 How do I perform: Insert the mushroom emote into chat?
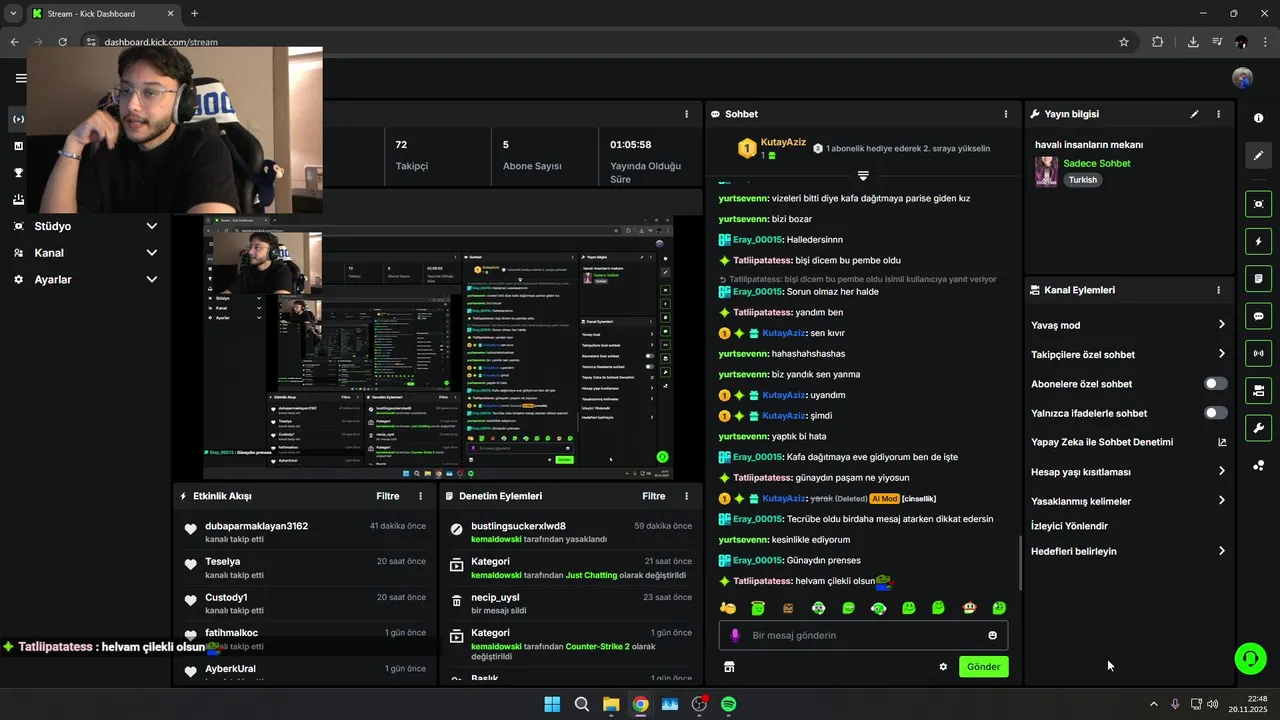968,607
